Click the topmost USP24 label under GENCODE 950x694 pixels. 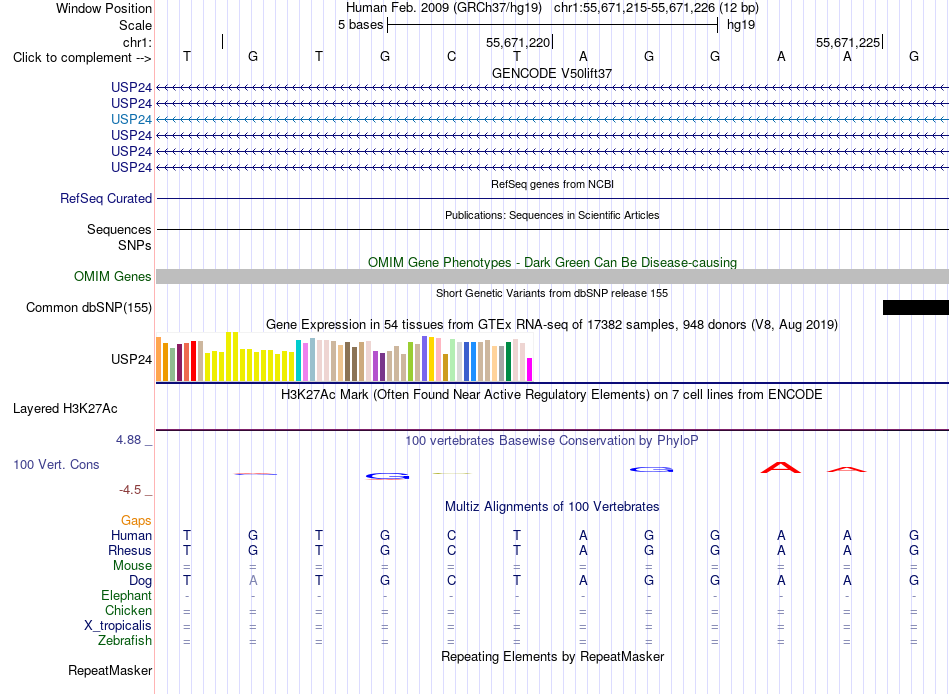tap(131, 87)
